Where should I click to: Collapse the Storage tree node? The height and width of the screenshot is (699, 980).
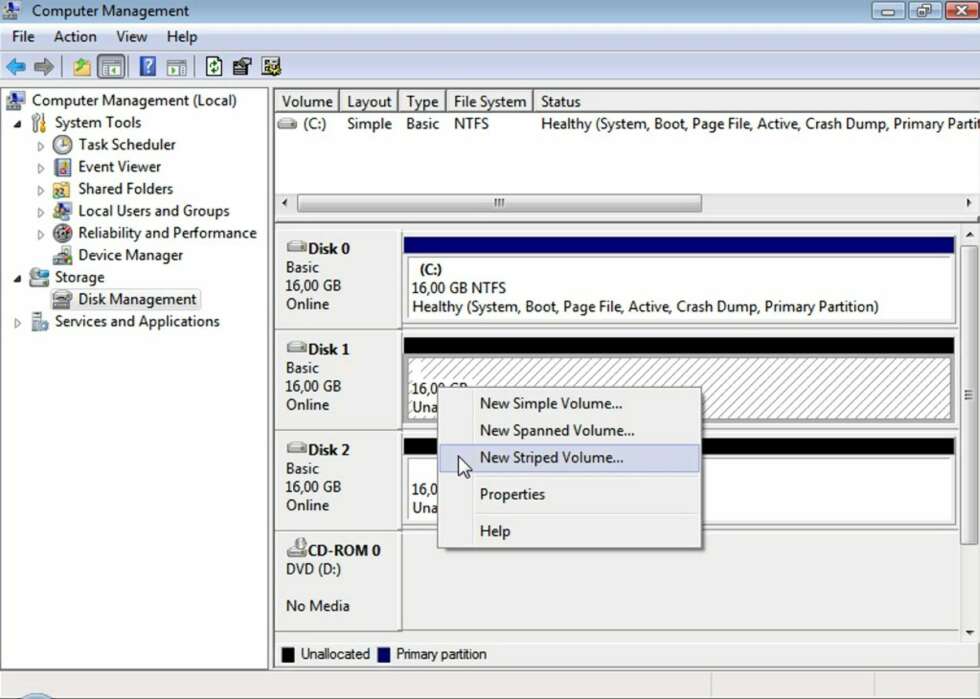tap(18, 278)
